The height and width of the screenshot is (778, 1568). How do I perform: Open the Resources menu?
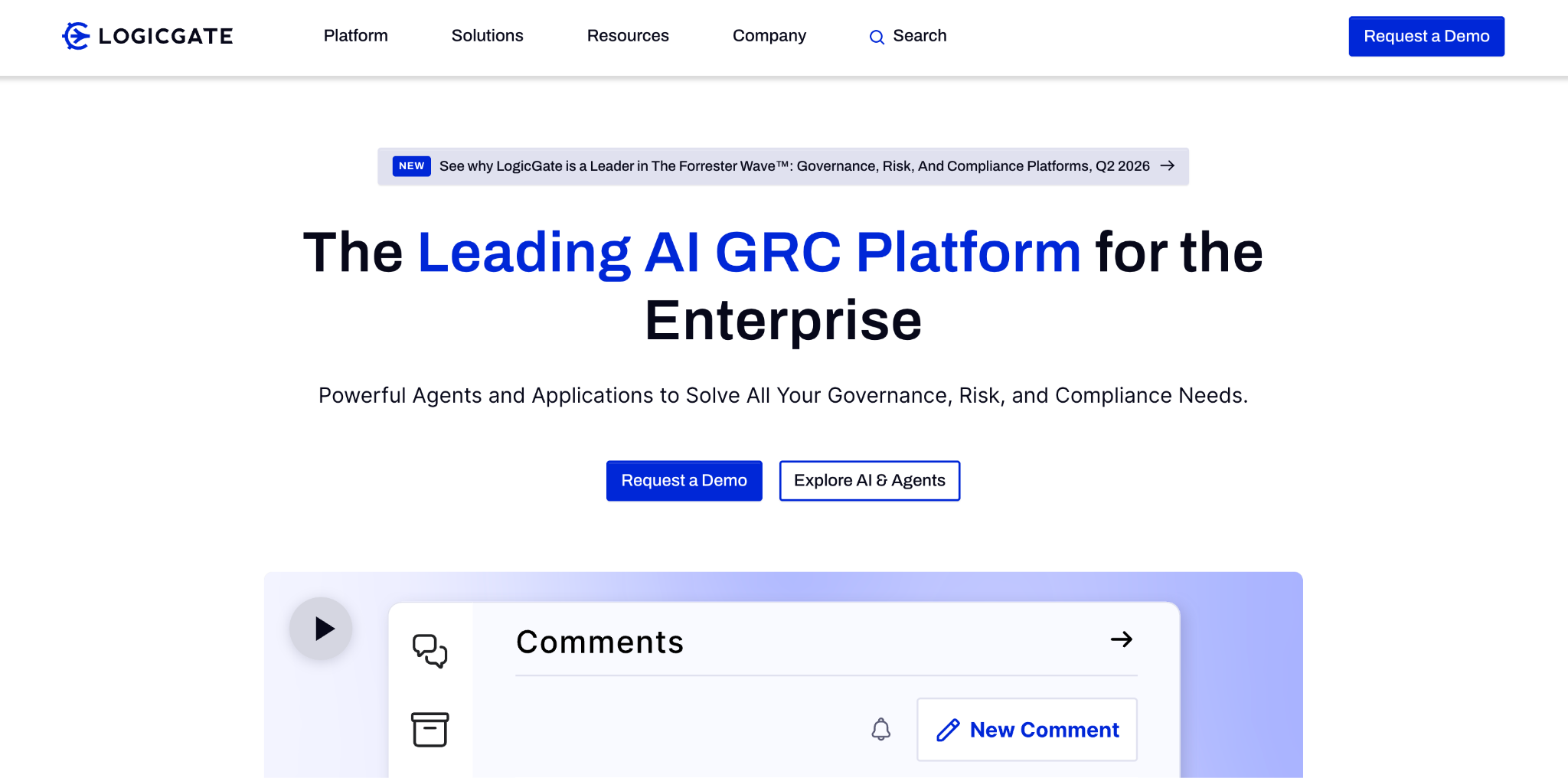pos(628,36)
